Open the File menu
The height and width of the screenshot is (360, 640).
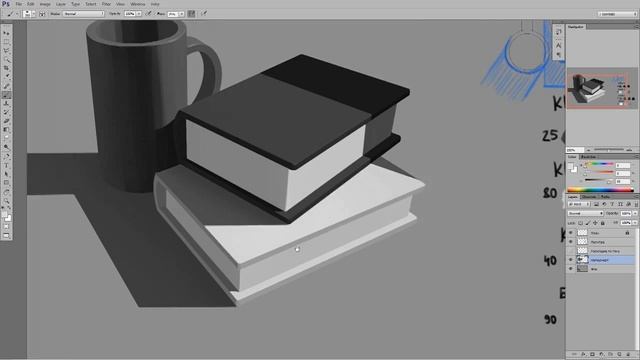click(x=19, y=4)
